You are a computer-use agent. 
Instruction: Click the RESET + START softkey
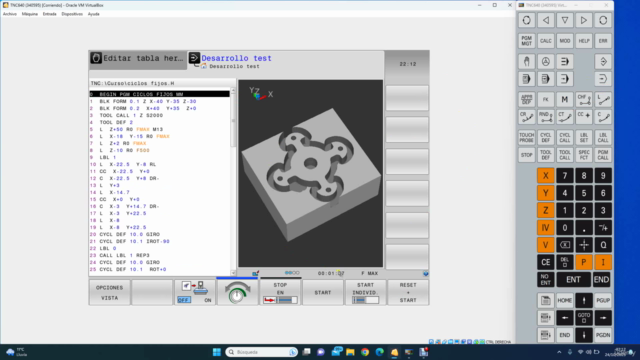(x=408, y=292)
